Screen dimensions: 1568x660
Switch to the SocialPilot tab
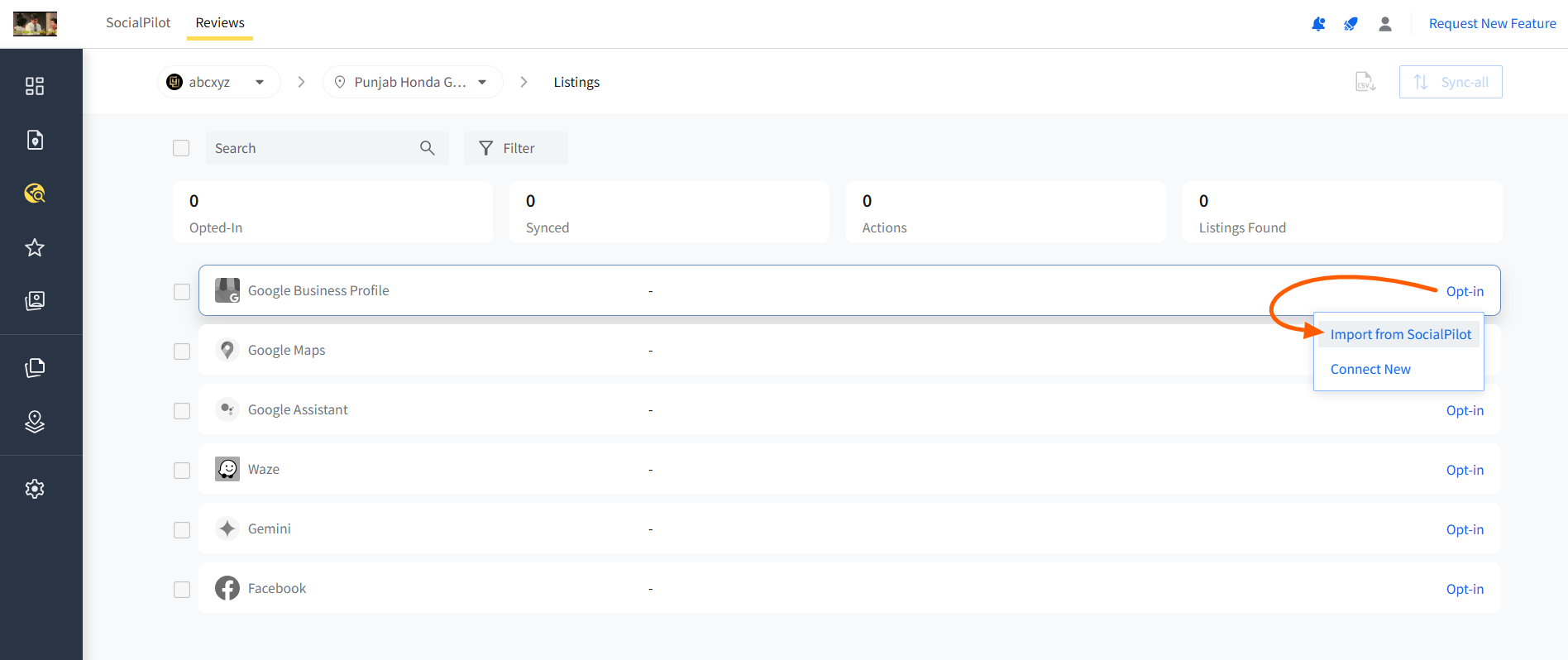click(138, 23)
